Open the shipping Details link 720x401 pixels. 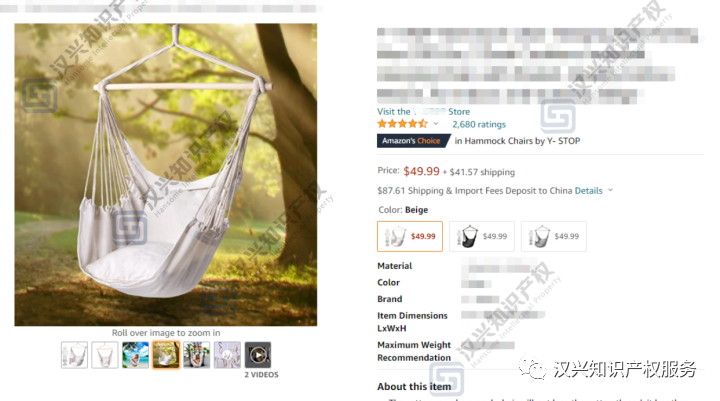pyautogui.click(x=588, y=191)
